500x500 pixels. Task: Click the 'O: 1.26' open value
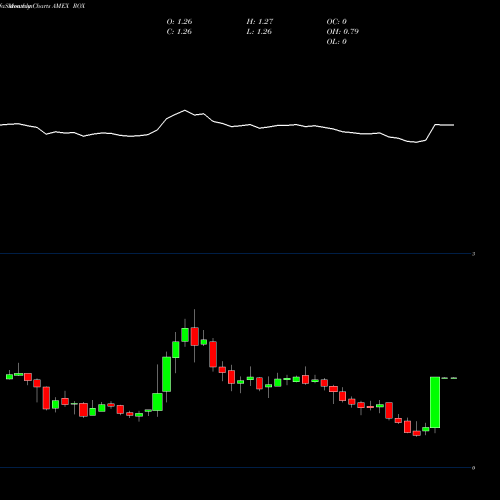pos(179,22)
